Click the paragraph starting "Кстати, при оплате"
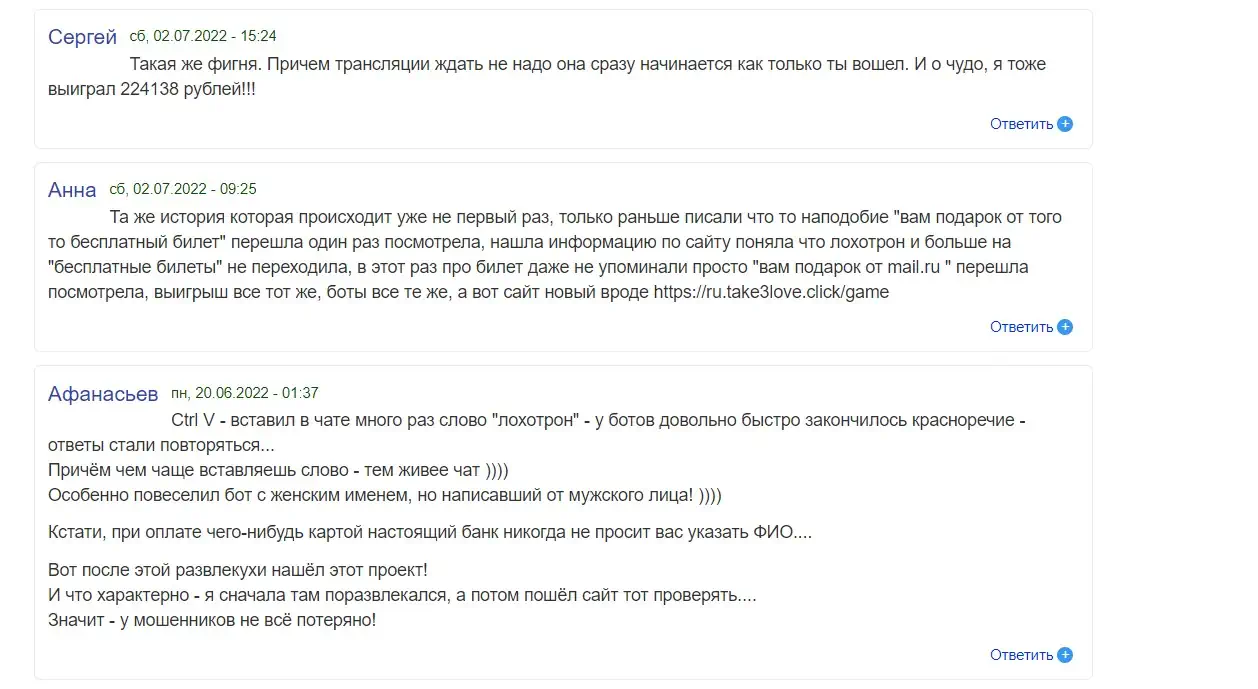1258x689 pixels. (430, 533)
